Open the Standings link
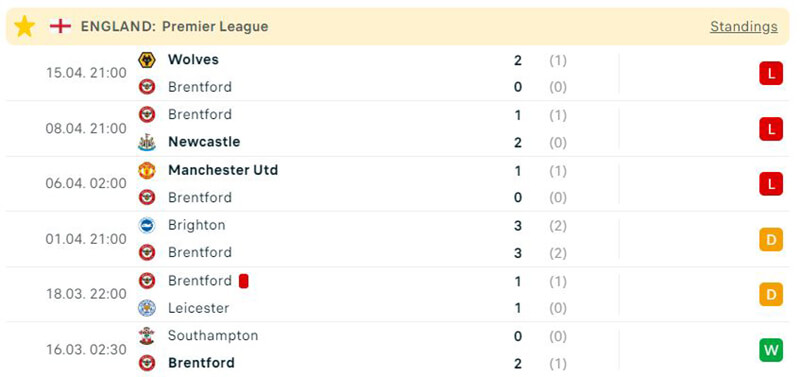Screen dimensions: 800x377 [743, 27]
